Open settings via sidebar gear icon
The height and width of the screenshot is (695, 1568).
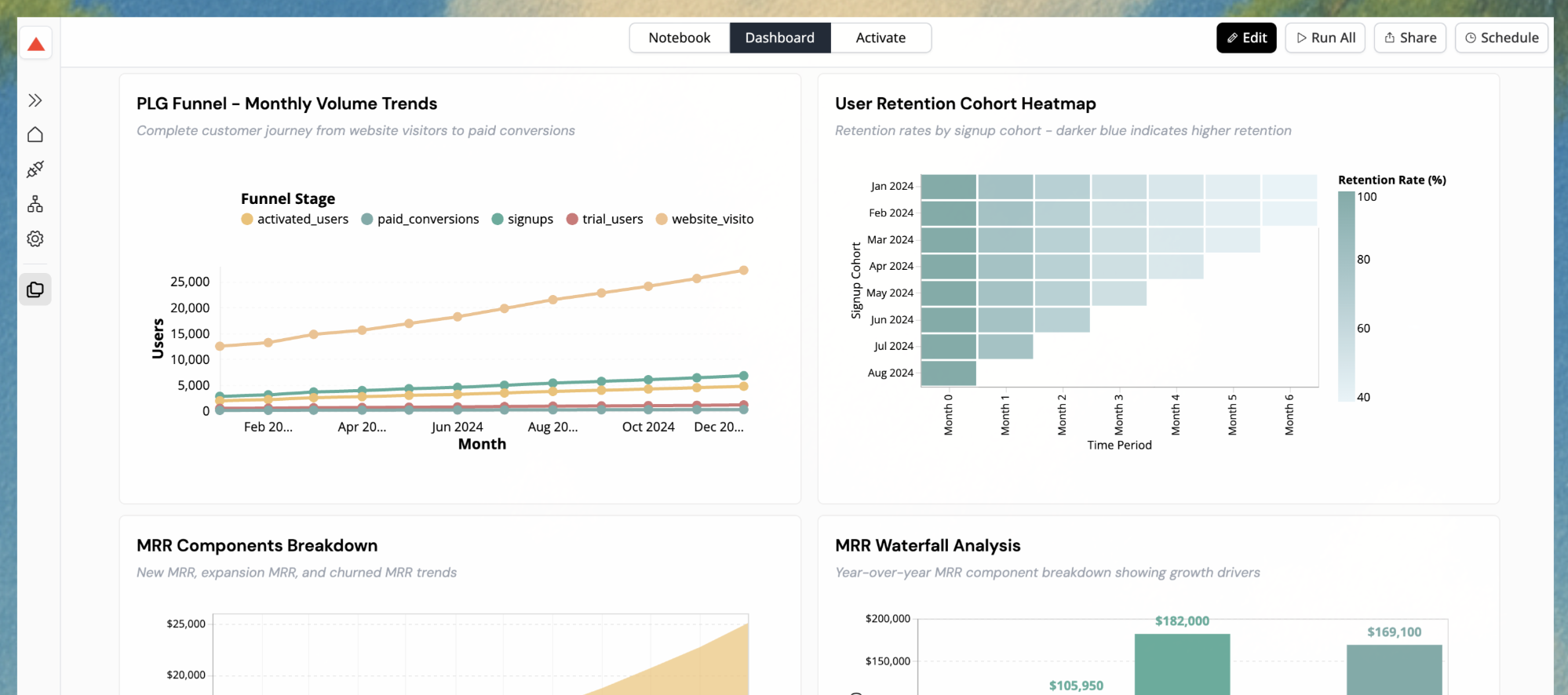click(35, 238)
